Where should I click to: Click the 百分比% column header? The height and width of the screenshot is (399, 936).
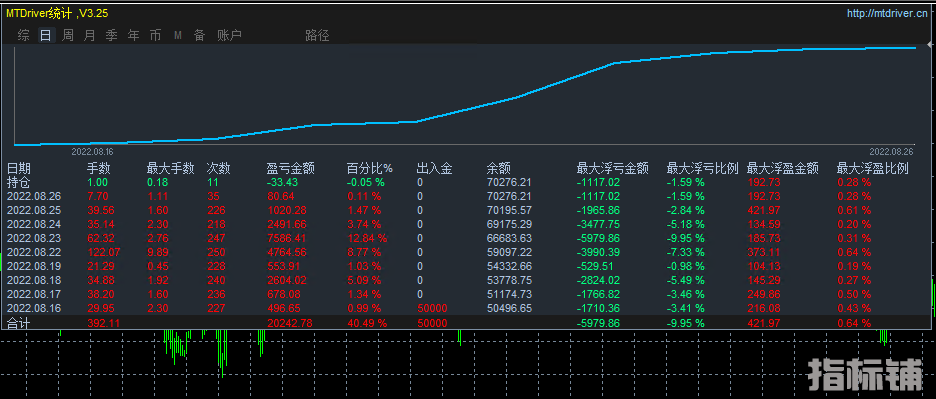pyautogui.click(x=370, y=169)
